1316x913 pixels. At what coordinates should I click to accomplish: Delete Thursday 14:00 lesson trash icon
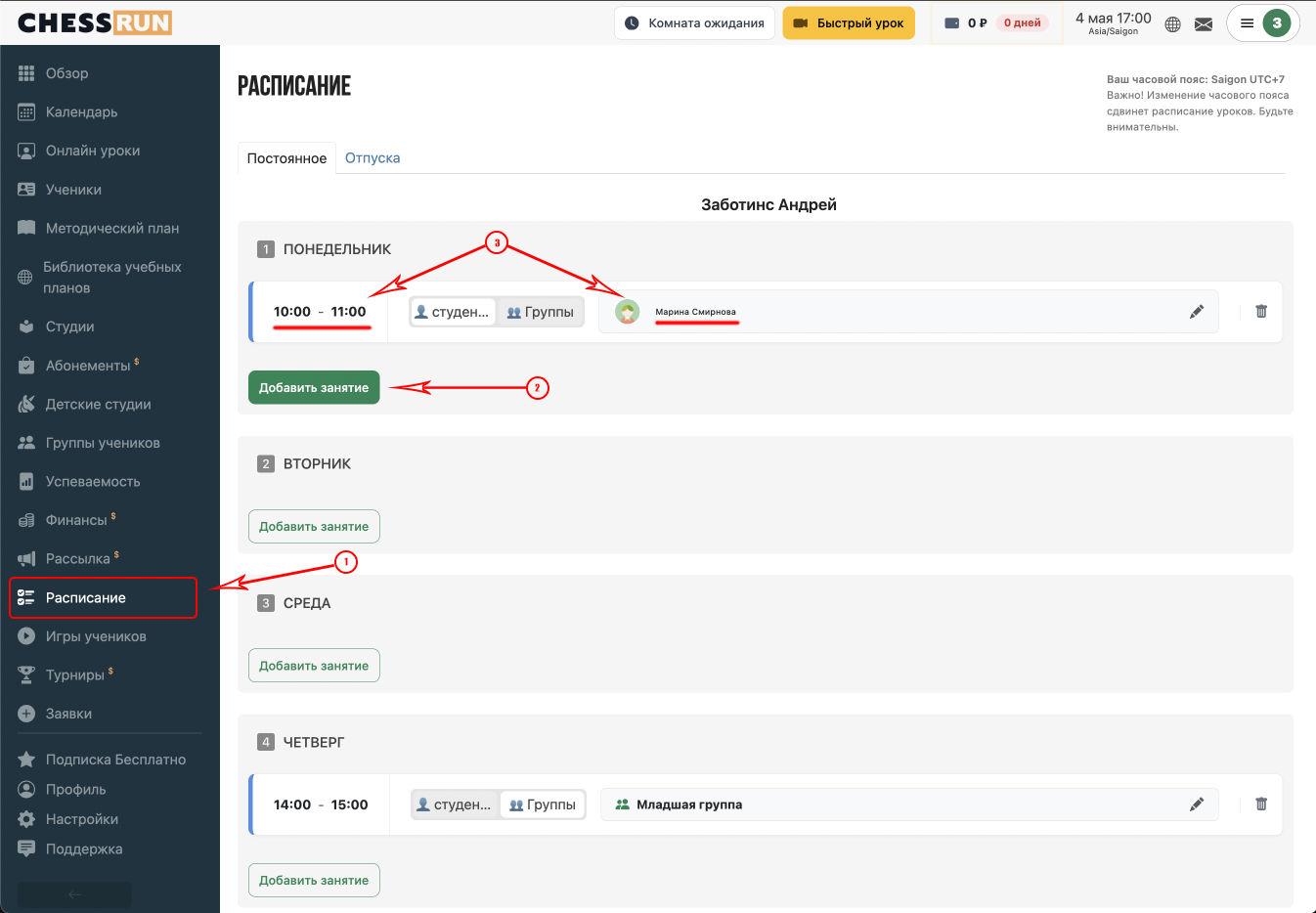[1261, 804]
